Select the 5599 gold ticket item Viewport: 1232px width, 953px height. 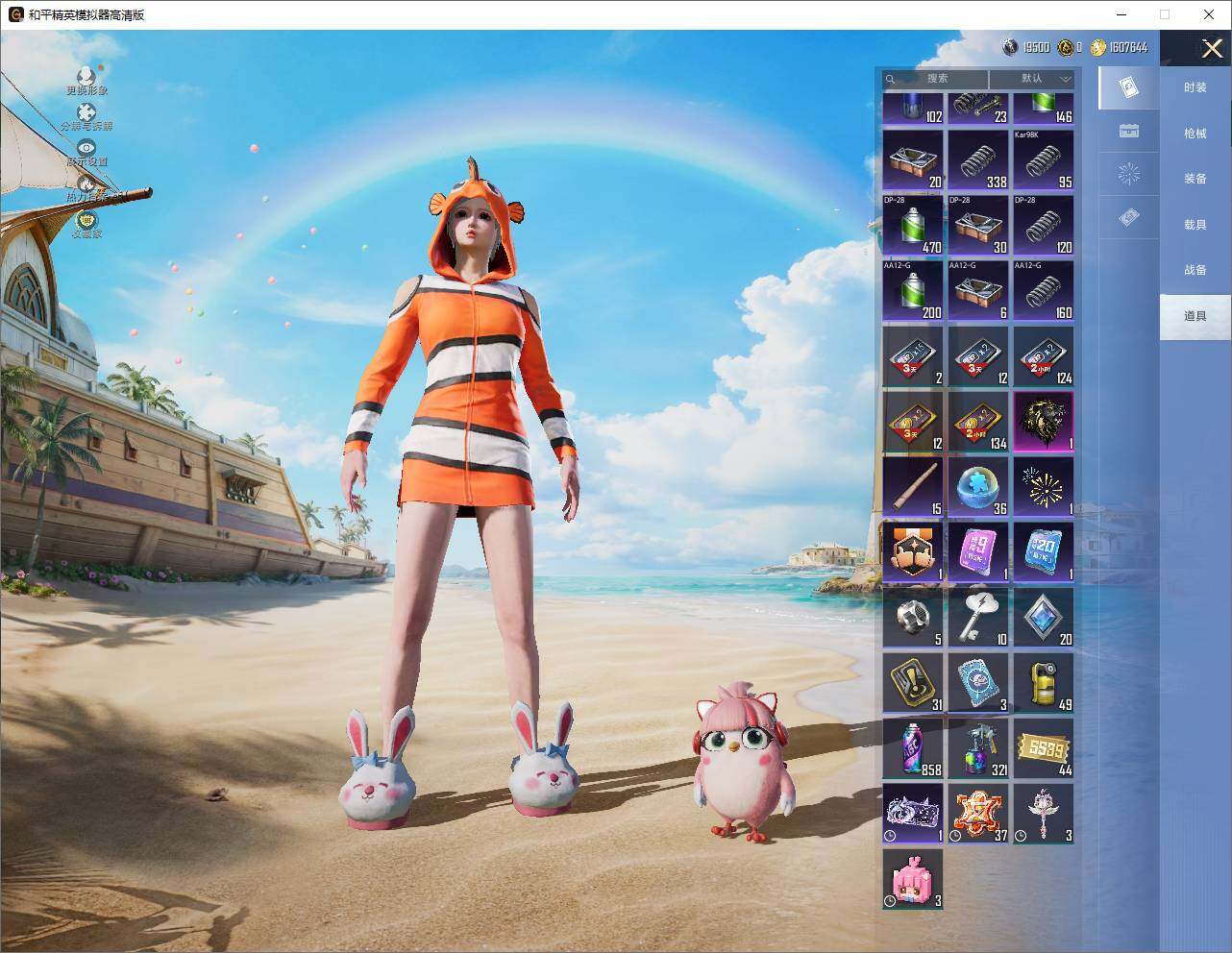coord(1044,747)
